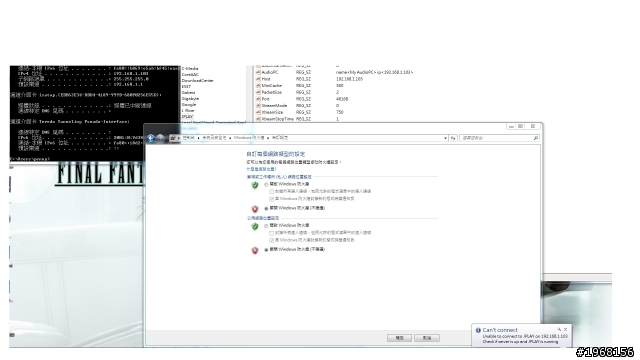640x360 pixels.
Task: Click the search magnifier icon
Action: click(x=536, y=138)
